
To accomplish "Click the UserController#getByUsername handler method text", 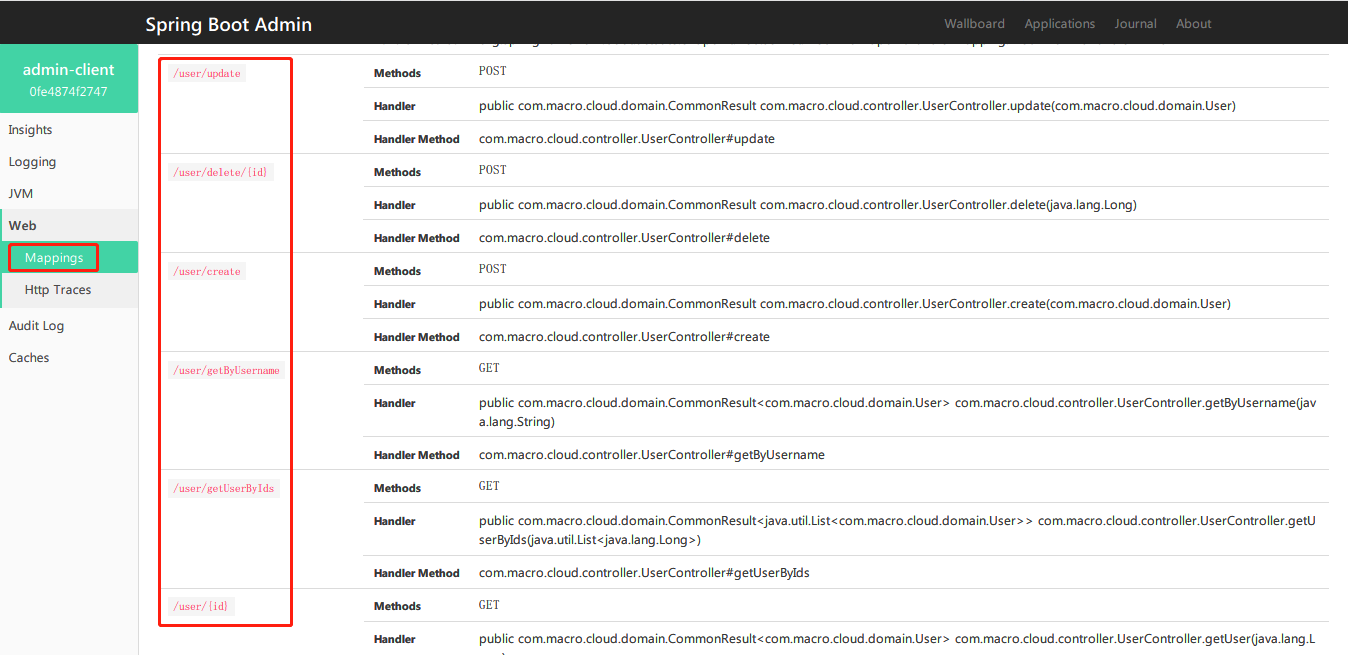I will [x=652, y=455].
